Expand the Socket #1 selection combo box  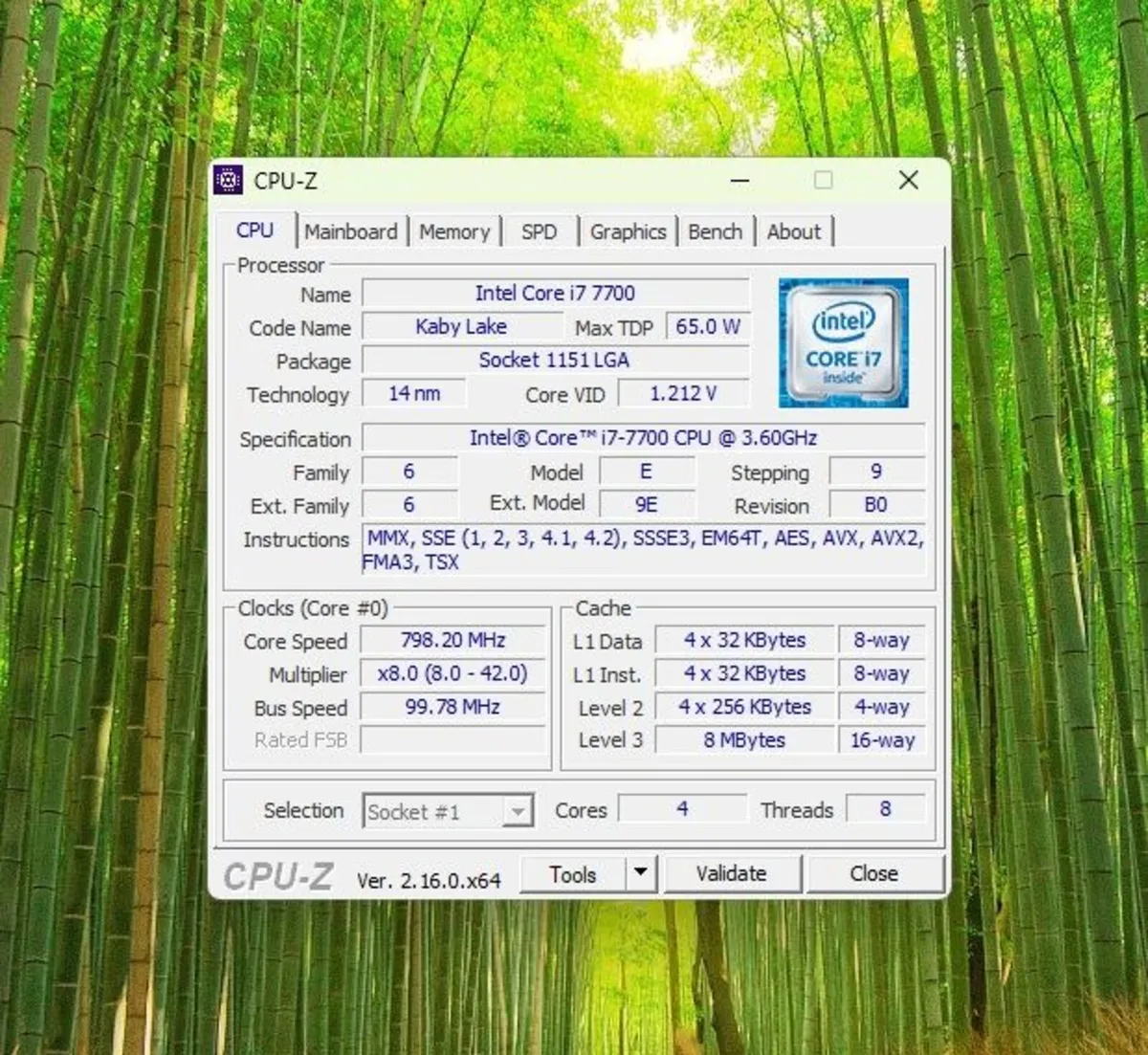pos(448,812)
